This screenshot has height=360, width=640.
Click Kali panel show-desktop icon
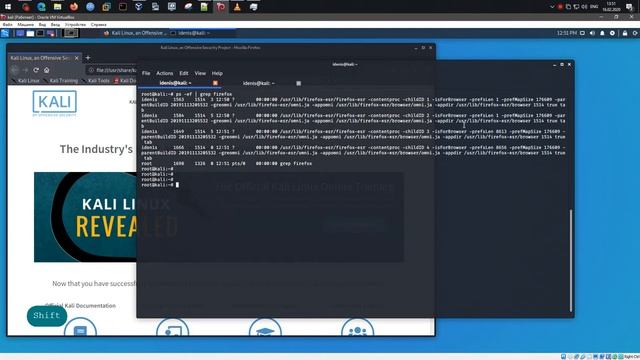click(x=20, y=33)
